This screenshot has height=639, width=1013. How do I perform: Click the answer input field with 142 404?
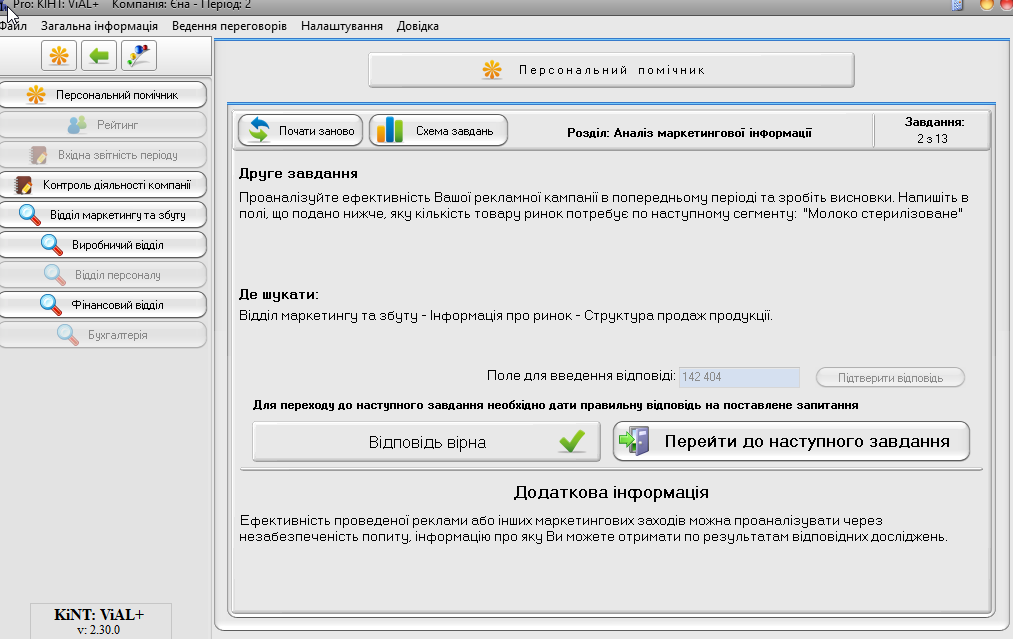[x=739, y=377]
